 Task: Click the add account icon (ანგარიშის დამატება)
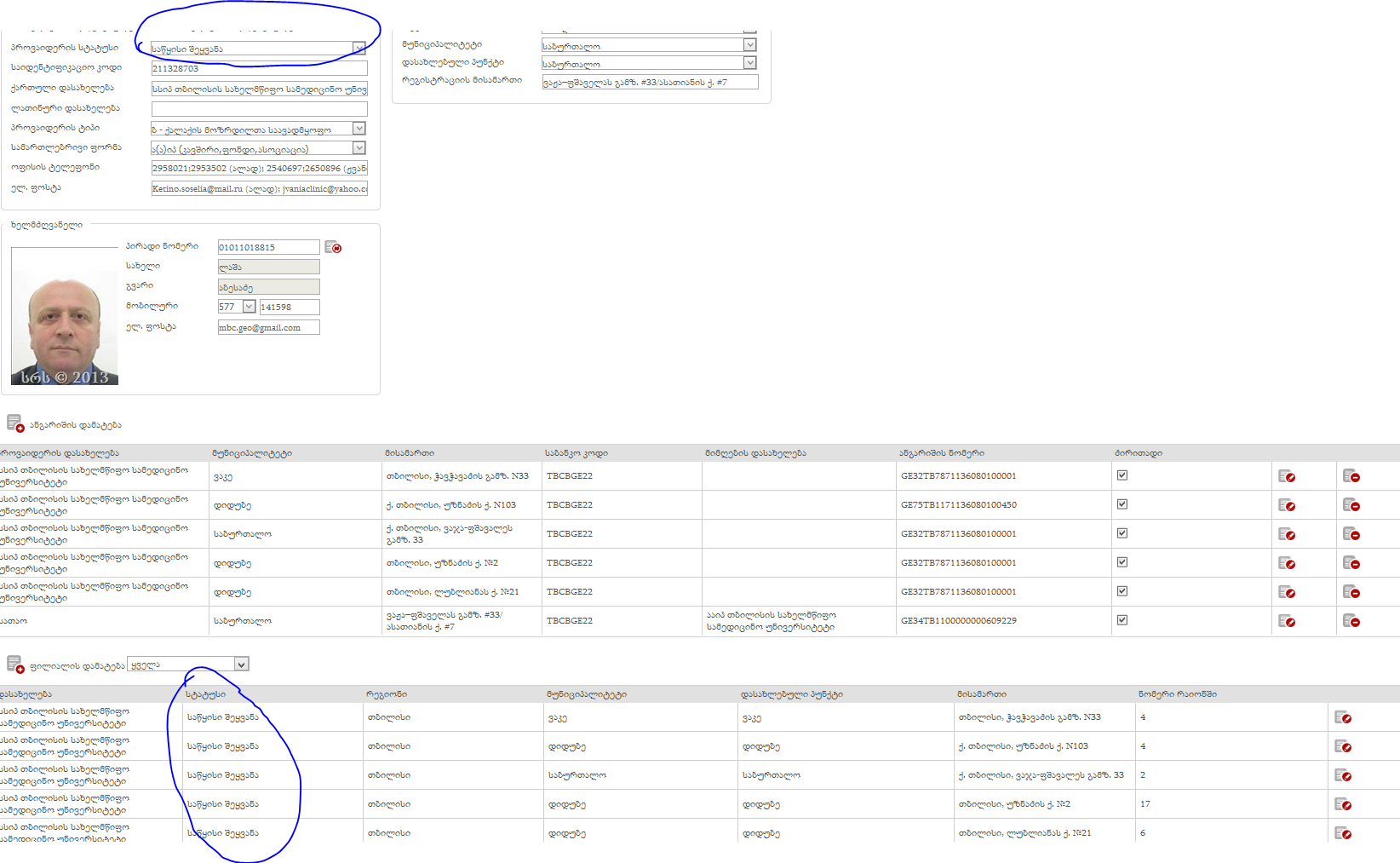15,423
